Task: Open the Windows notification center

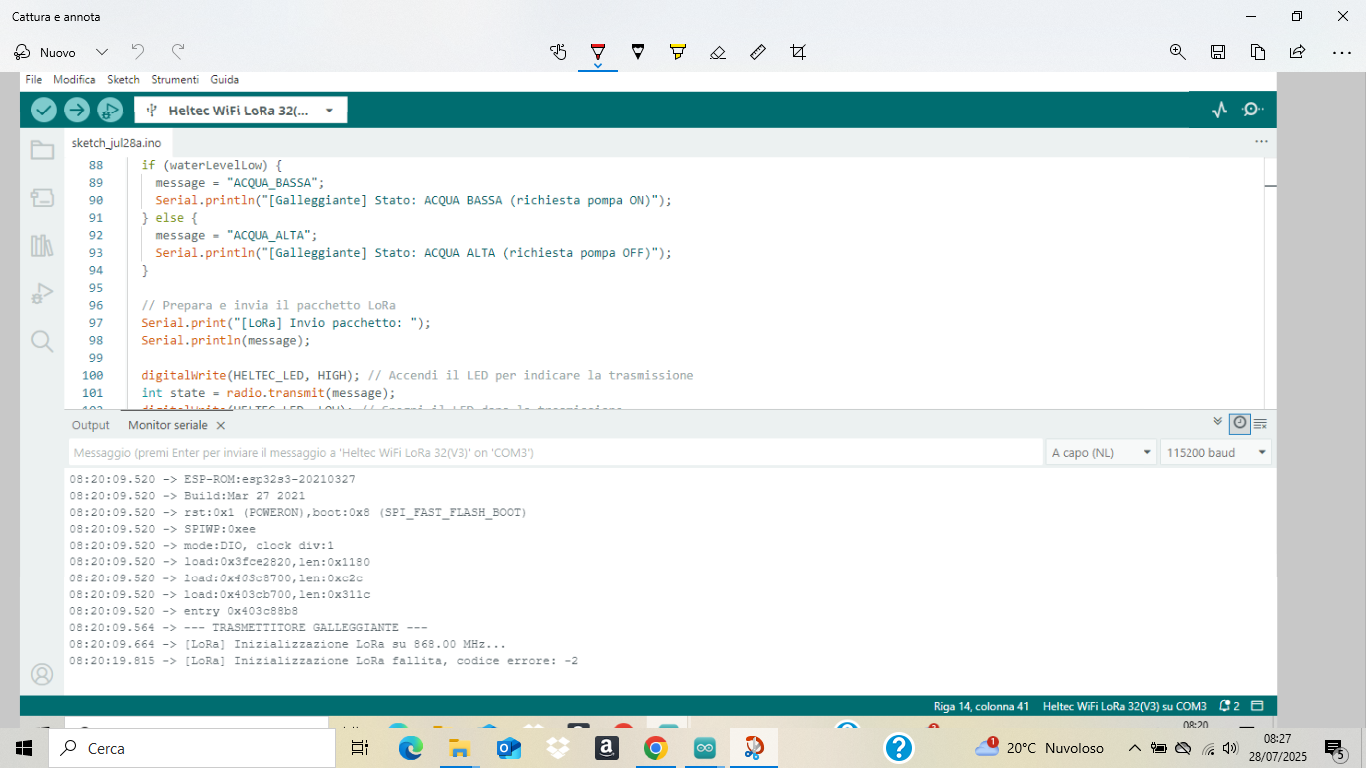Action: (1335, 748)
